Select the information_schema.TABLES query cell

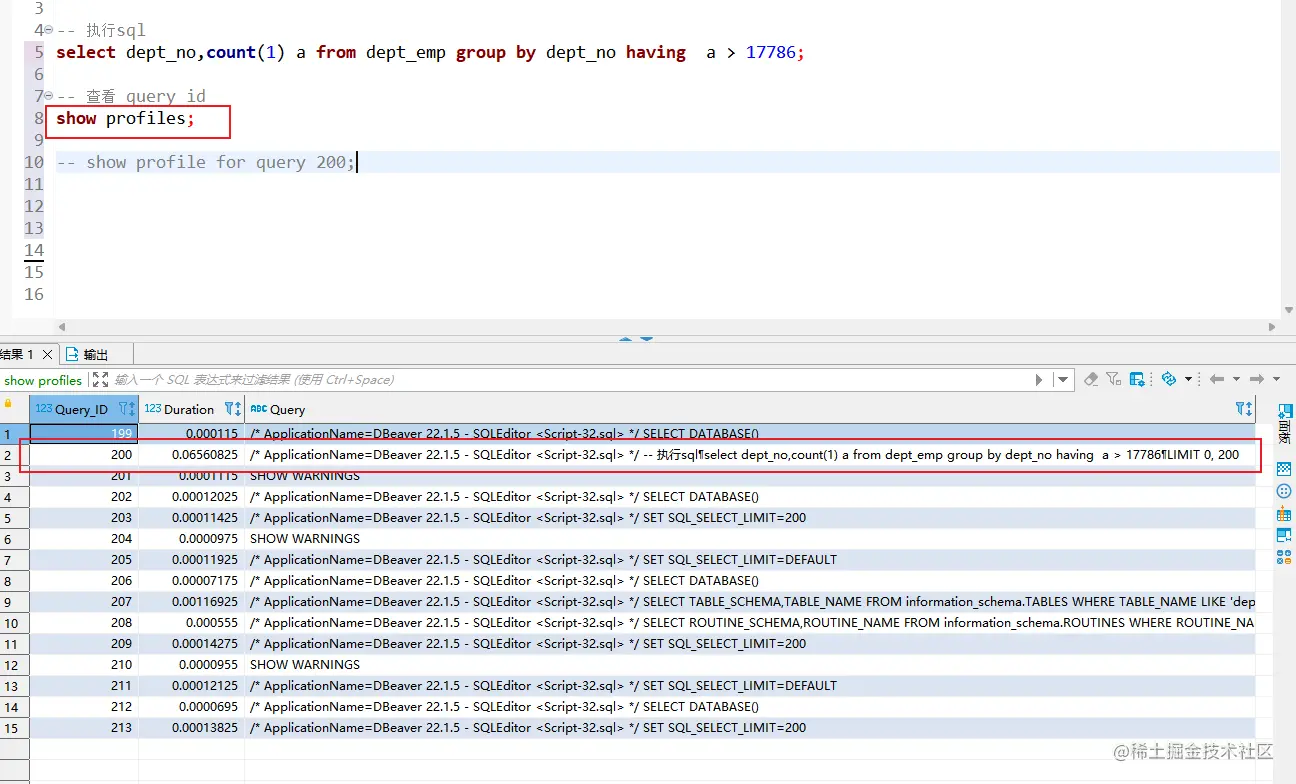750,602
